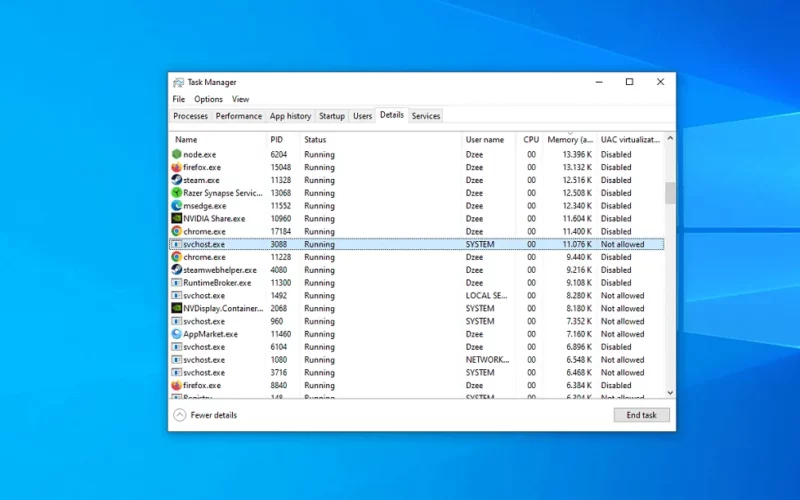The width and height of the screenshot is (800, 500).
Task: Click PID value 10960
Action: point(281,218)
